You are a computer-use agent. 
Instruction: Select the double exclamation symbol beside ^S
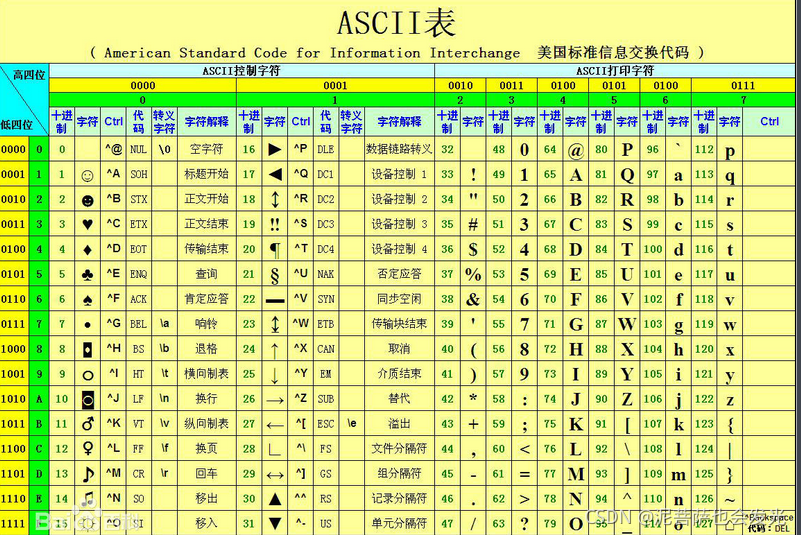pyautogui.click(x=275, y=224)
